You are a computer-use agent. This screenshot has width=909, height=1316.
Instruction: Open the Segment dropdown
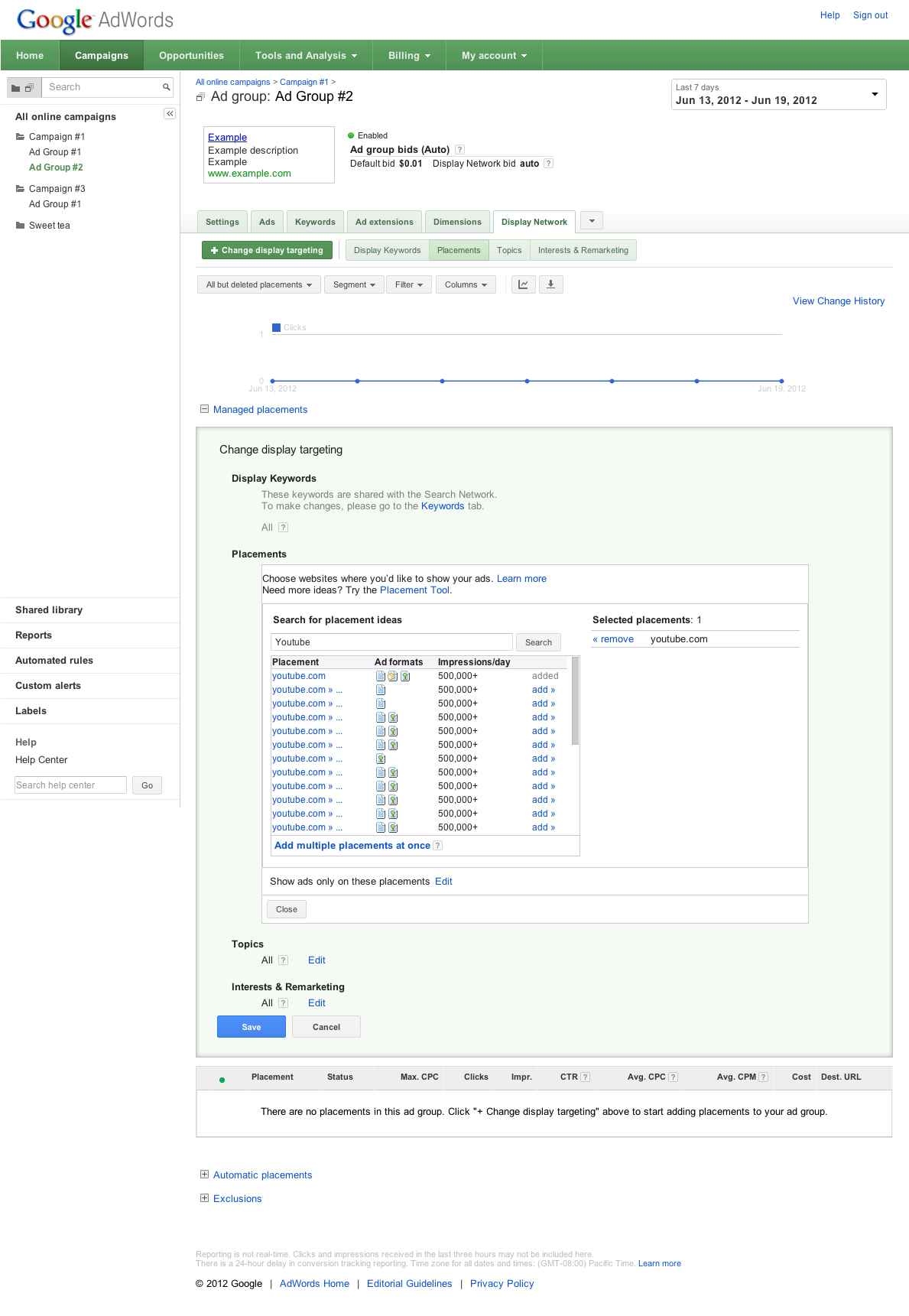coord(354,284)
